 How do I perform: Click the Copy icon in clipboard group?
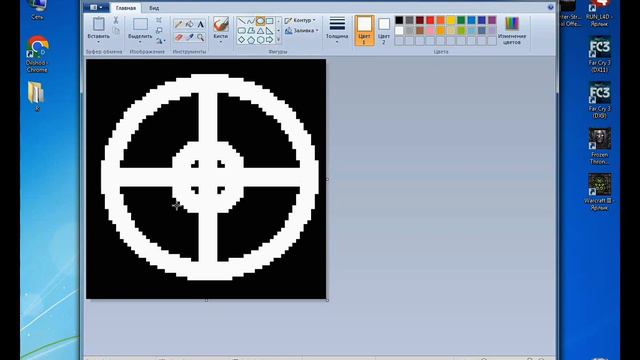tap(116, 31)
